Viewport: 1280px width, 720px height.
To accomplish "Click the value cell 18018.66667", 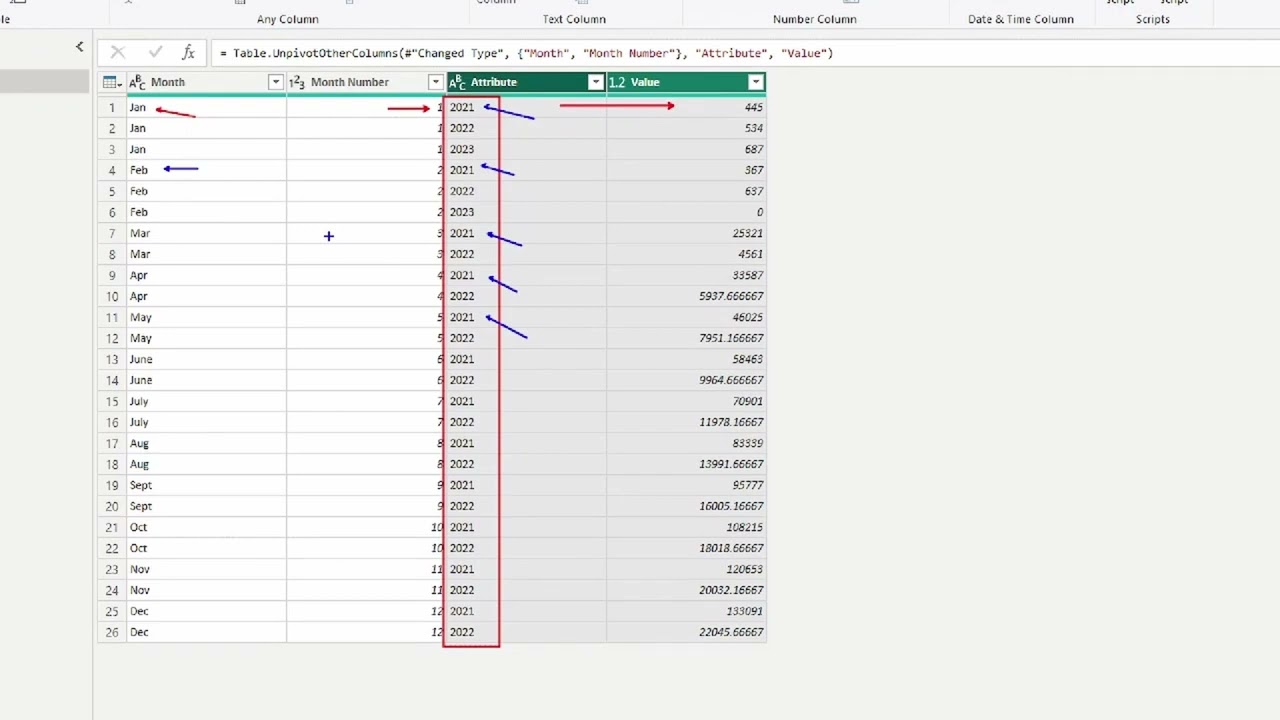I will (686, 548).
